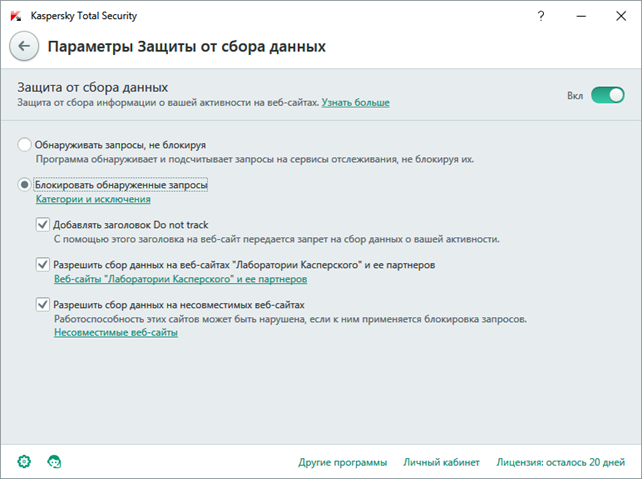Click the Программа обнаруживает и подсчитывает description
Image resolution: width=642 pixels, height=479 pixels.
[255, 159]
